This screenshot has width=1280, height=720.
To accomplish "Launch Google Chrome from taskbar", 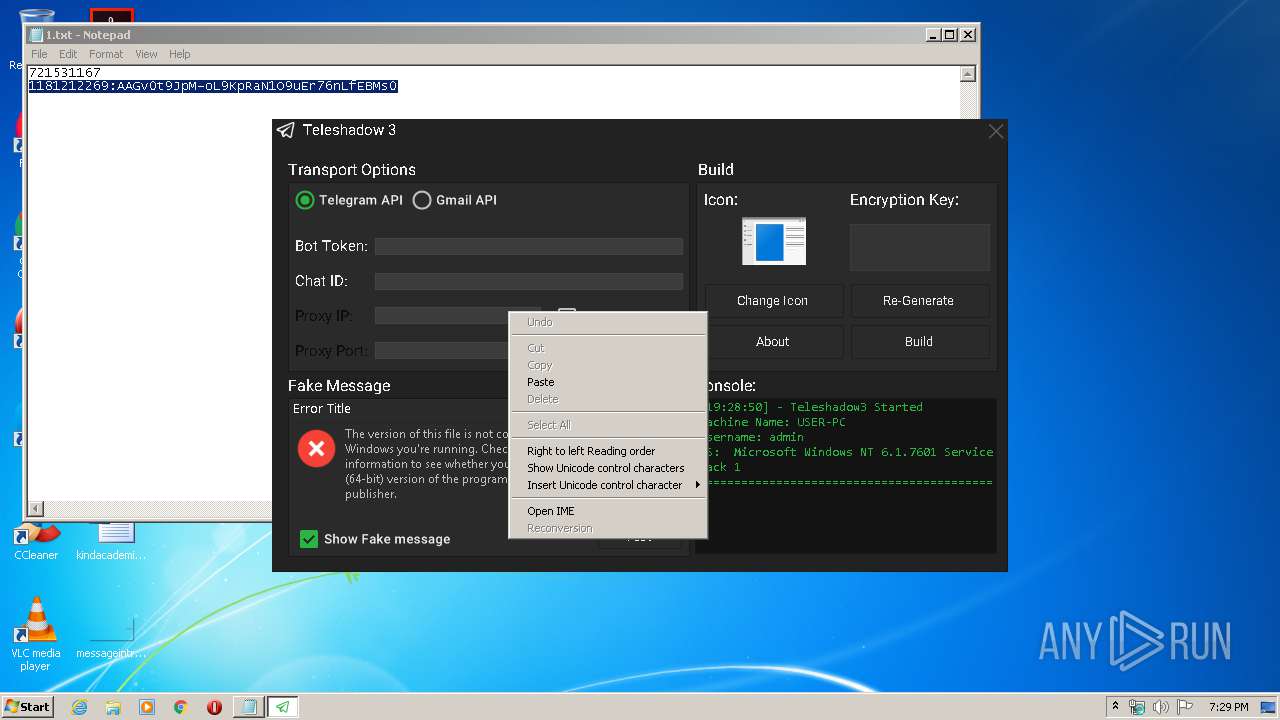I will click(181, 707).
